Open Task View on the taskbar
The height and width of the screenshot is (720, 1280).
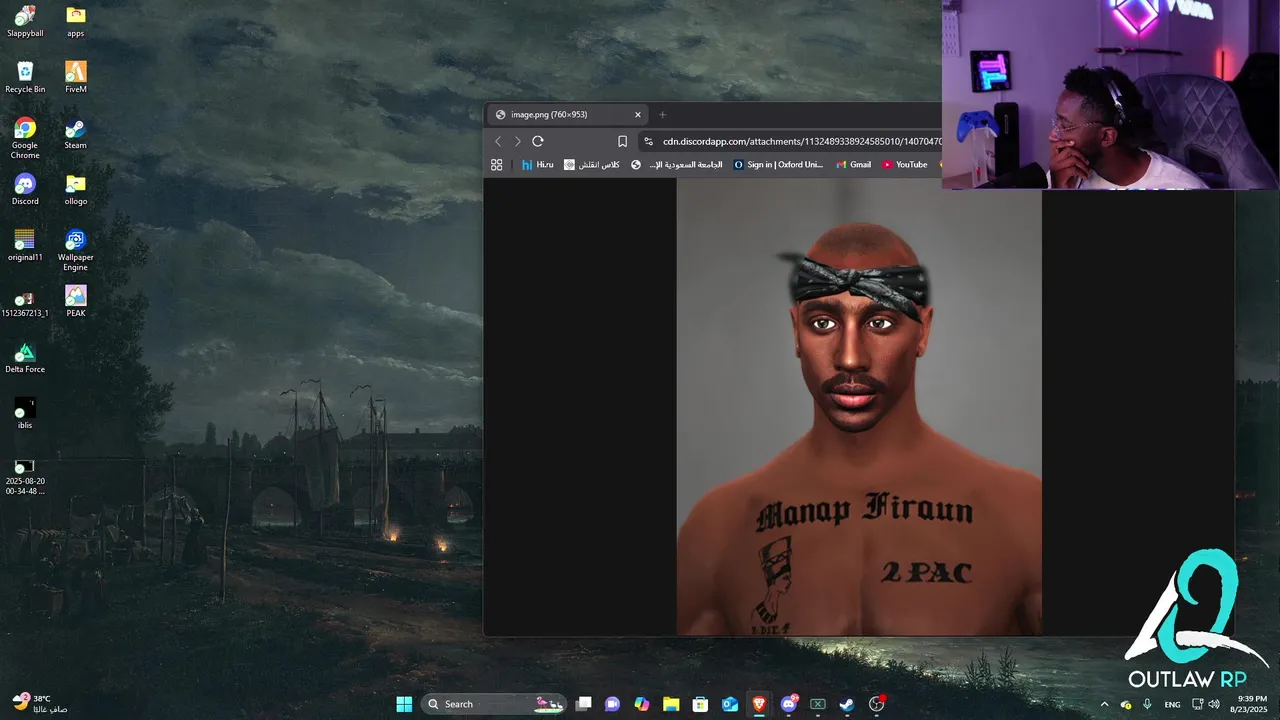pos(584,704)
